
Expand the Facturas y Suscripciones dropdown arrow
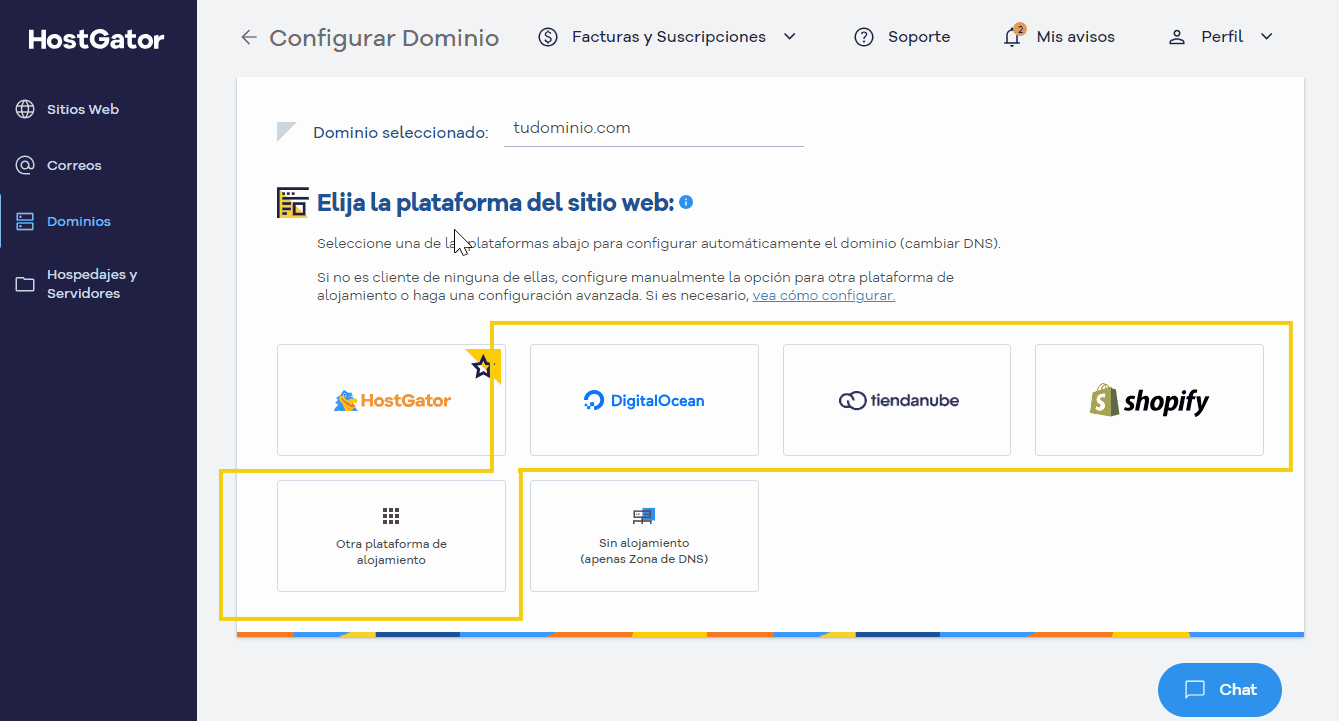click(x=789, y=37)
